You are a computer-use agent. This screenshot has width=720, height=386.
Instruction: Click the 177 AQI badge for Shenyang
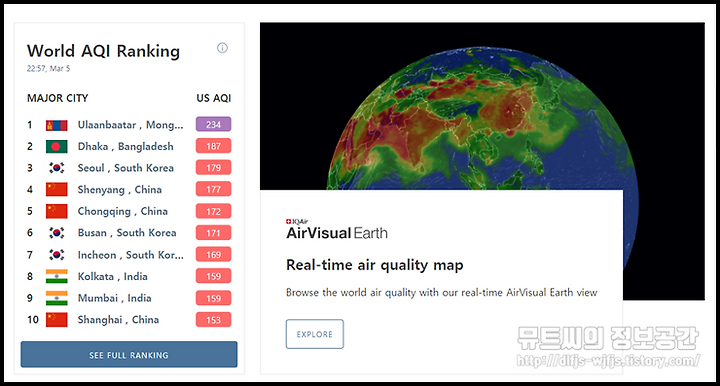pyautogui.click(x=214, y=189)
